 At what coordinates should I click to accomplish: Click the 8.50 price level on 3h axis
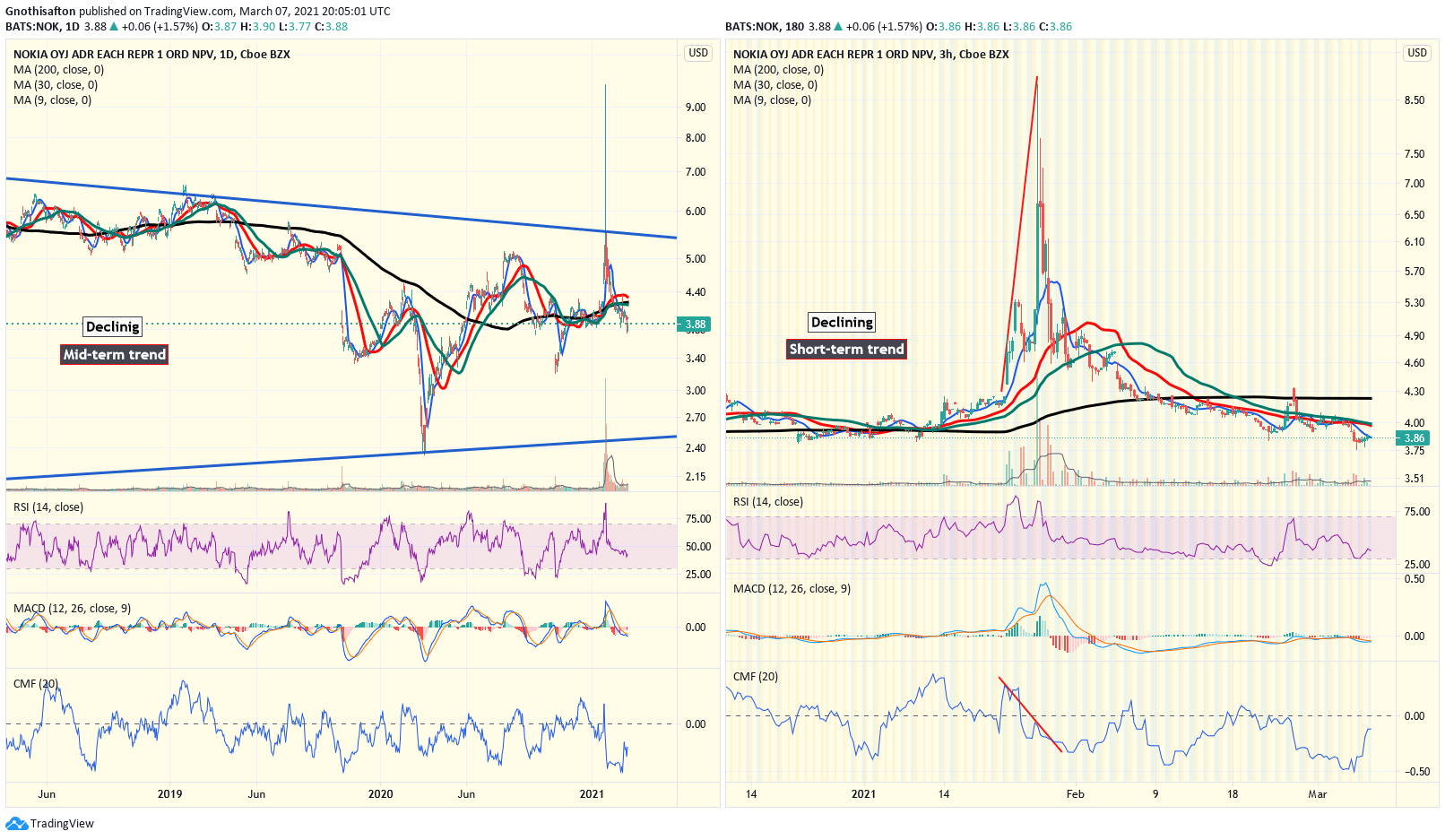click(1415, 100)
